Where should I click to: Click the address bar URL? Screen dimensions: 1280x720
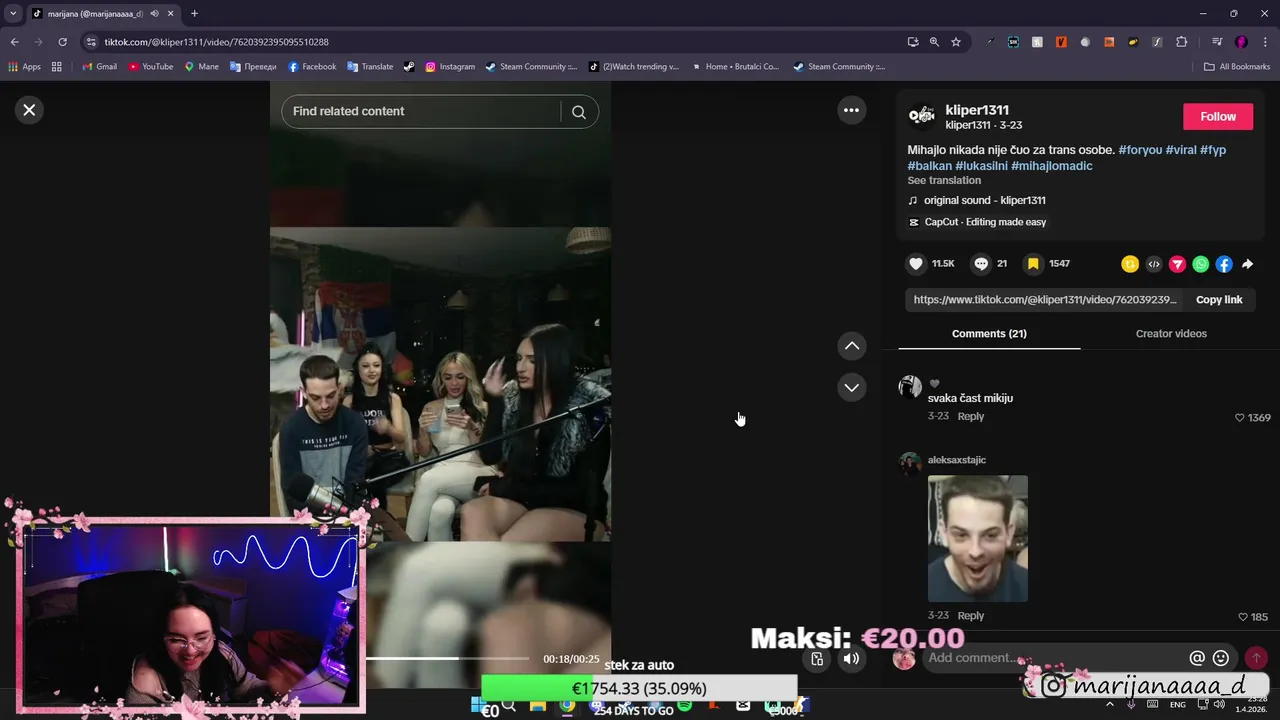216,42
